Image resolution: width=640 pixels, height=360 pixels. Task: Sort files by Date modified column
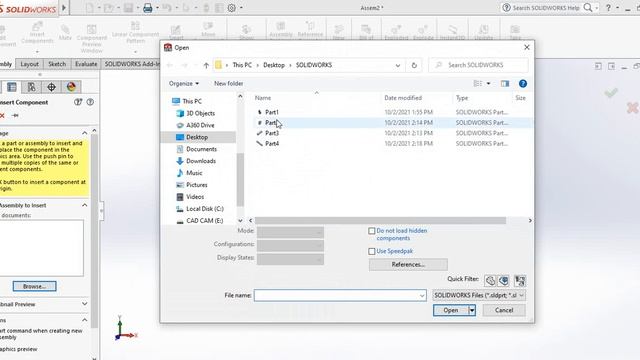click(403, 98)
